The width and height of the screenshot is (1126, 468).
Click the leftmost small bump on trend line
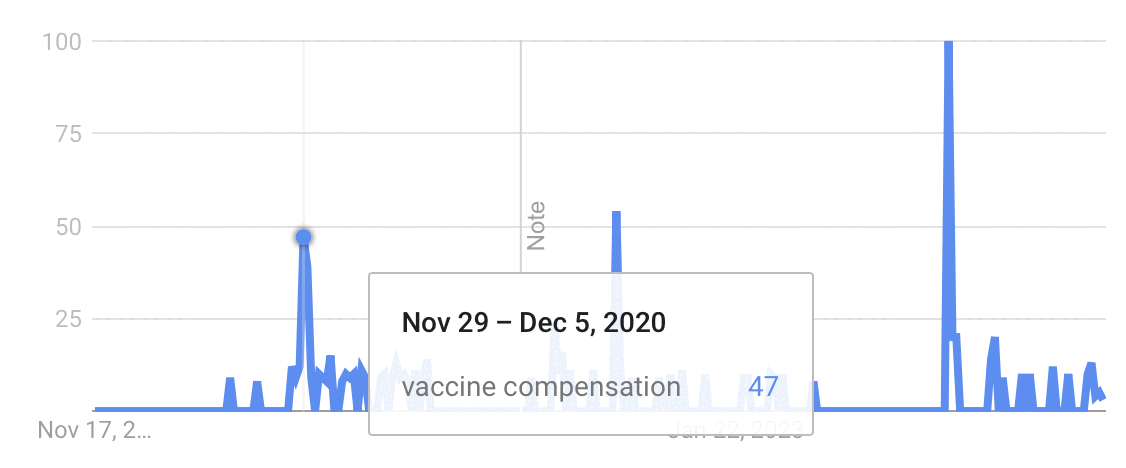click(230, 380)
